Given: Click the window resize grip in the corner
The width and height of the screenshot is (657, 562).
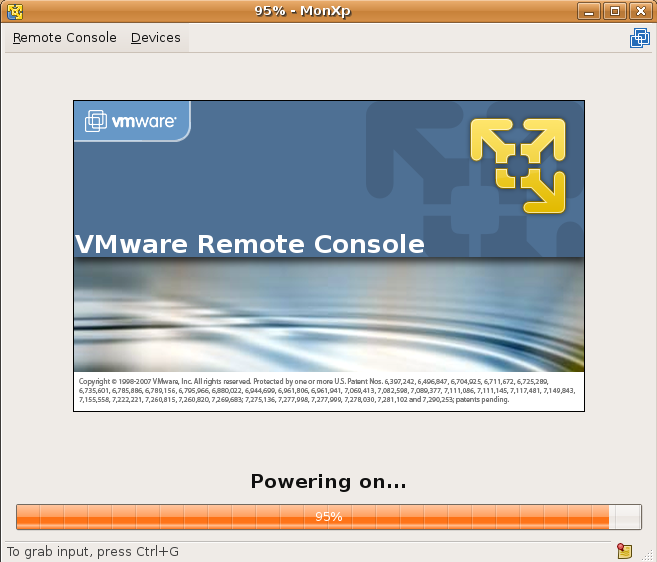Looking at the screenshot, I should click(648, 554).
